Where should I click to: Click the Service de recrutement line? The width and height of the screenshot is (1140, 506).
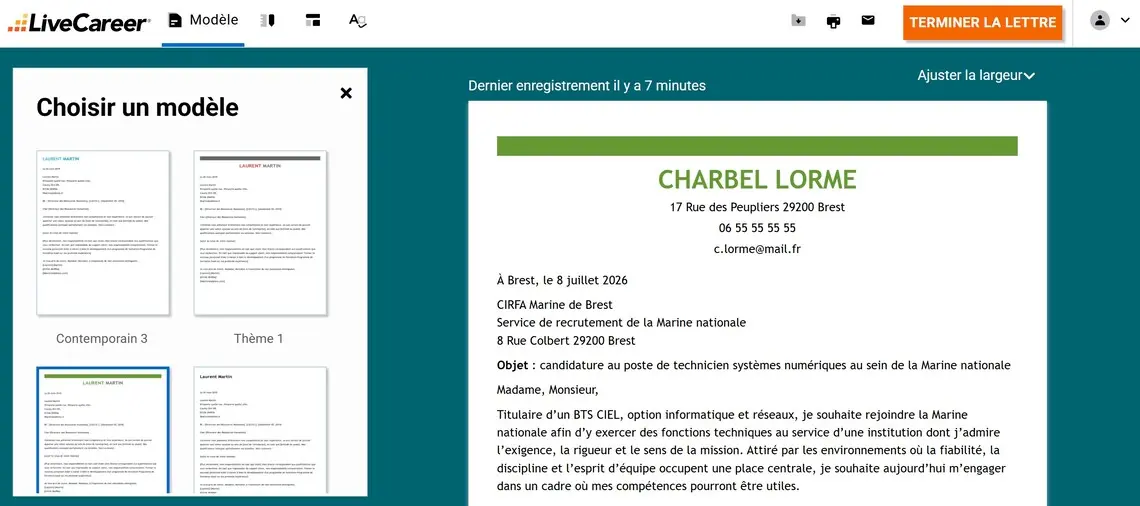621,323
